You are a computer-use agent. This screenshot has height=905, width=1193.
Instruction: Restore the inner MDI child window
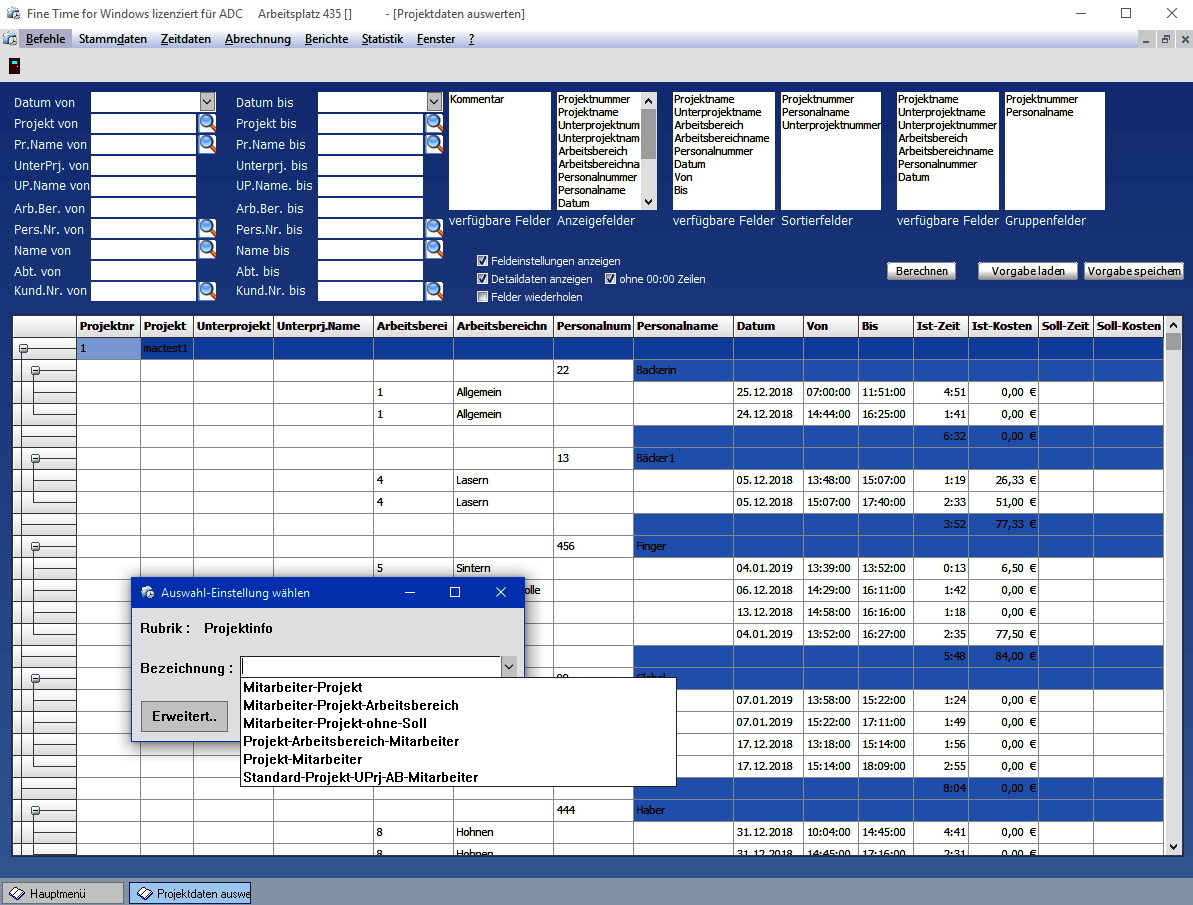pyautogui.click(x=1165, y=40)
